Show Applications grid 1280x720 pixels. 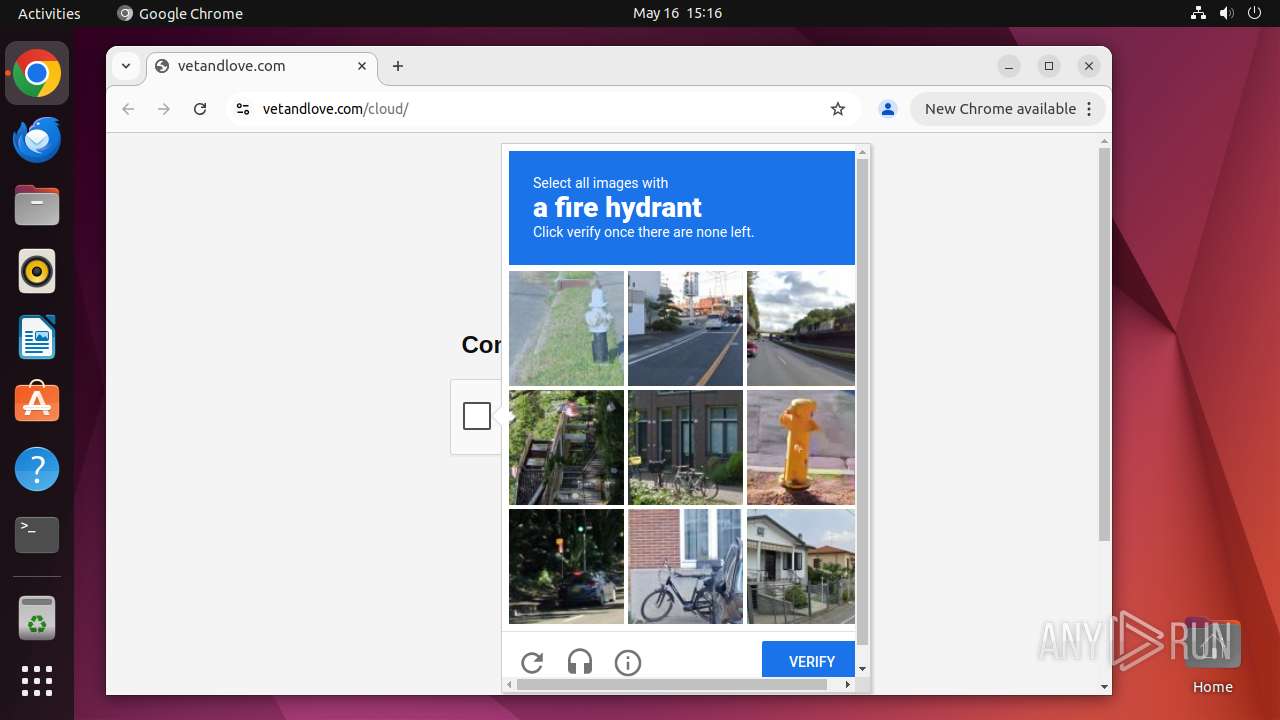click(37, 681)
